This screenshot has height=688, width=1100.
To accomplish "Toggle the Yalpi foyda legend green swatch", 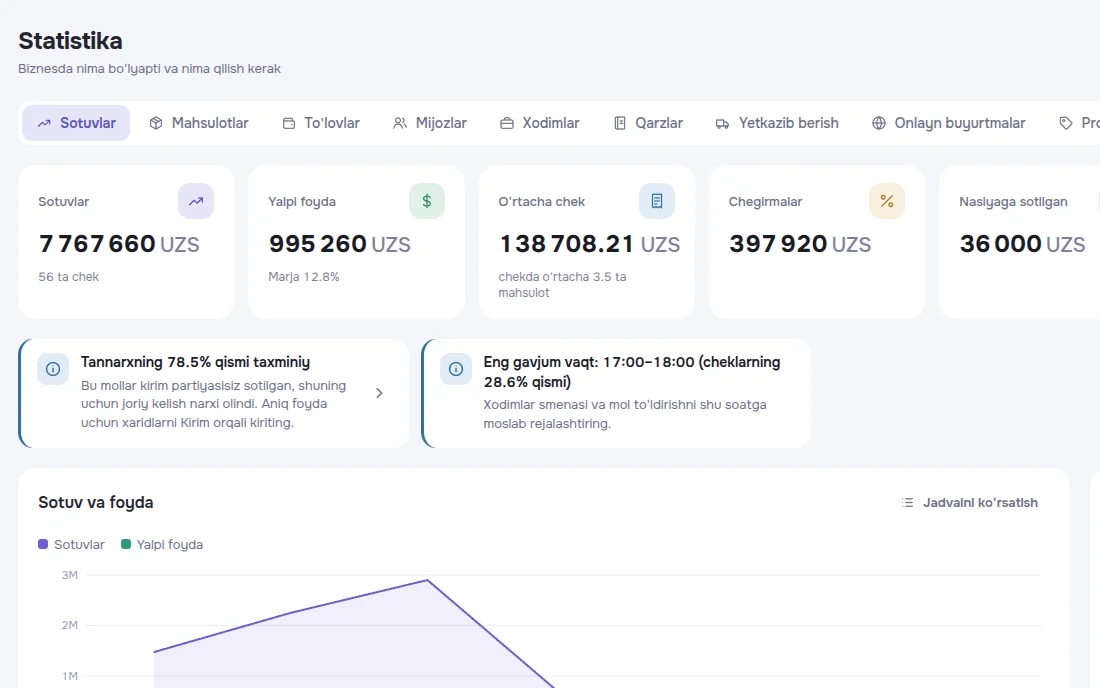I will tap(126, 544).
